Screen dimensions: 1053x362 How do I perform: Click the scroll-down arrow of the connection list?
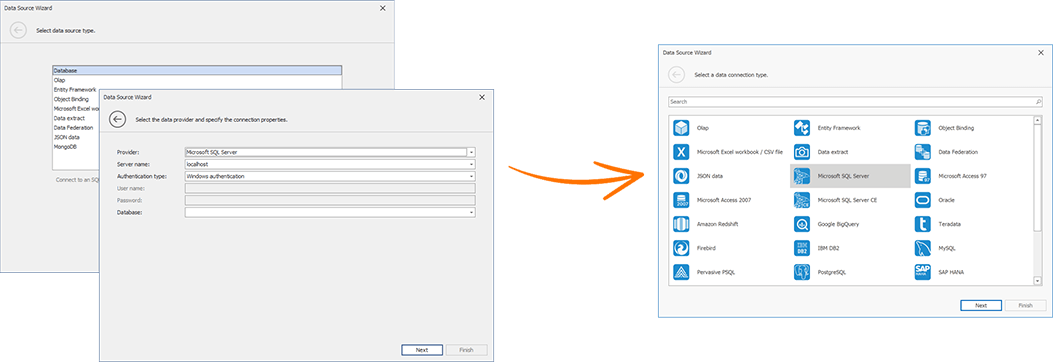1038,280
